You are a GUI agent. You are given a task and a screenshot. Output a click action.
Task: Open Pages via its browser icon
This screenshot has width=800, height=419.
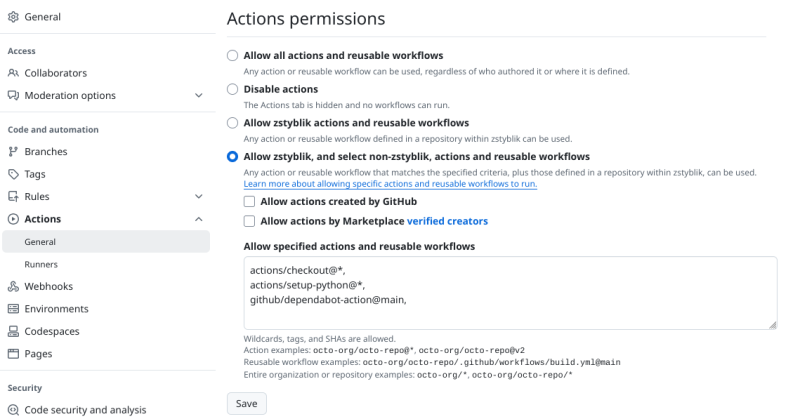pos(13,354)
